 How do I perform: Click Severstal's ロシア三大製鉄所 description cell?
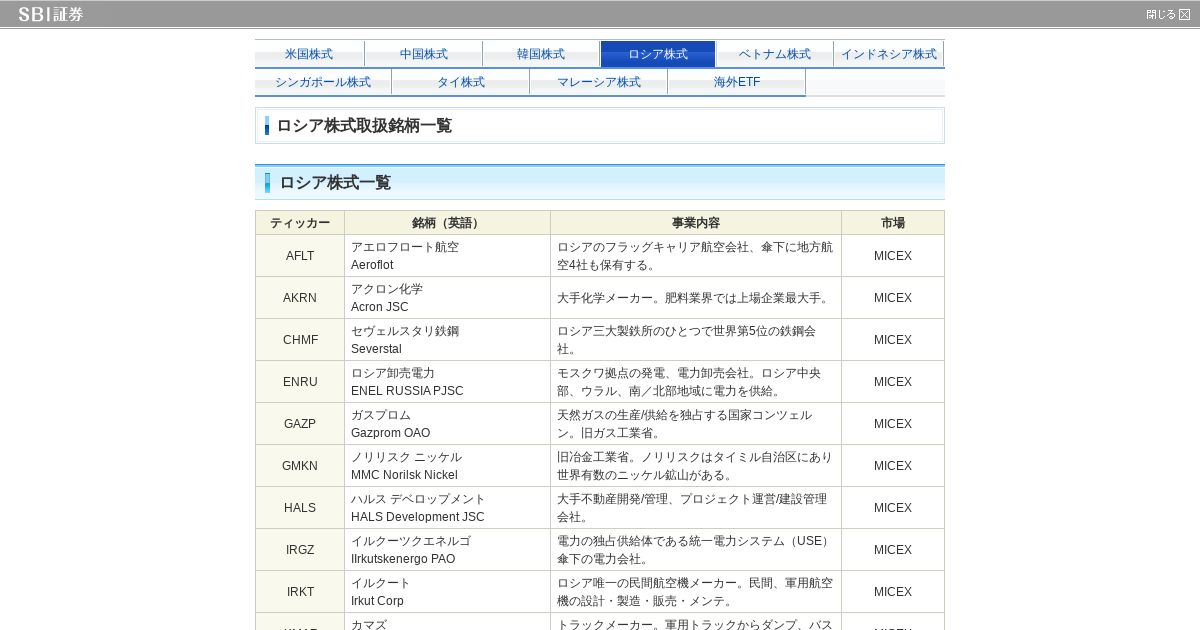(696, 340)
